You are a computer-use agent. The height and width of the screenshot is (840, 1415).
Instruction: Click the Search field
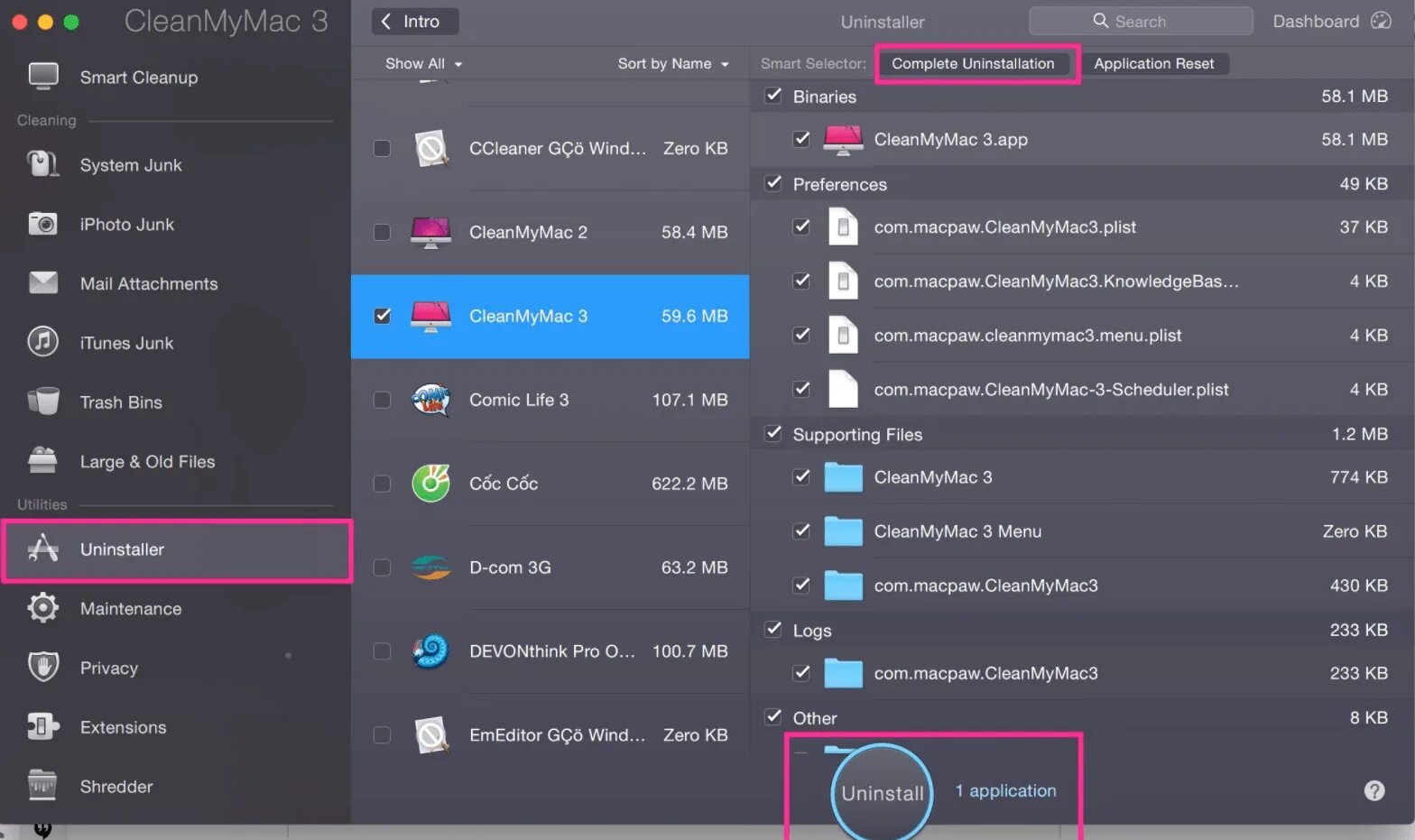coord(1141,21)
